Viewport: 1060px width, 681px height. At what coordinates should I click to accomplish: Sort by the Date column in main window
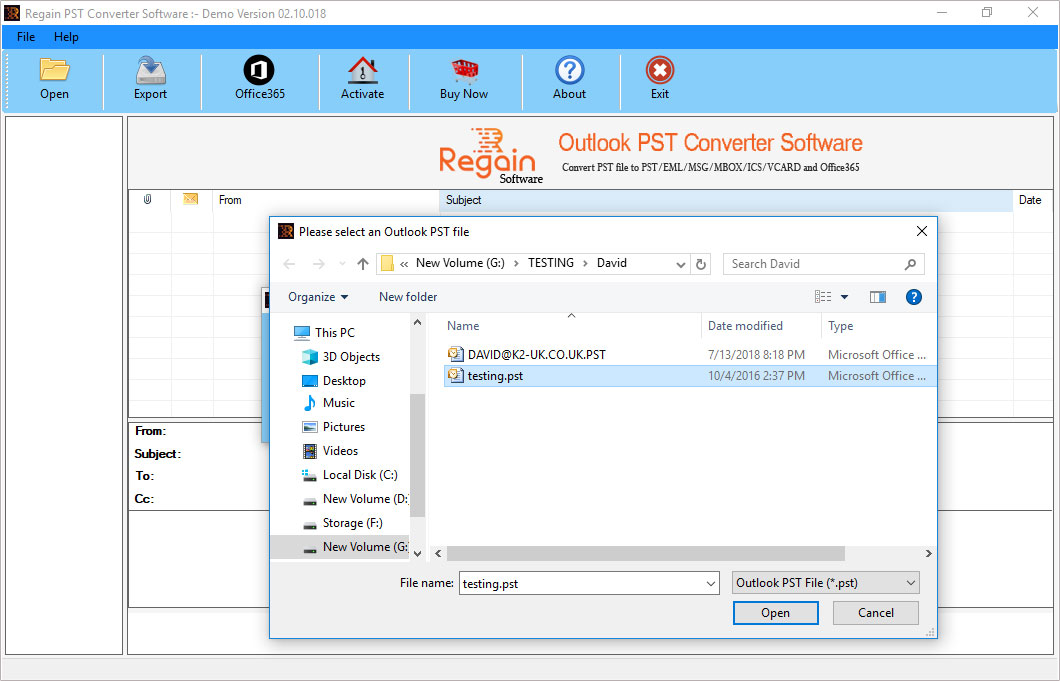tap(1030, 200)
